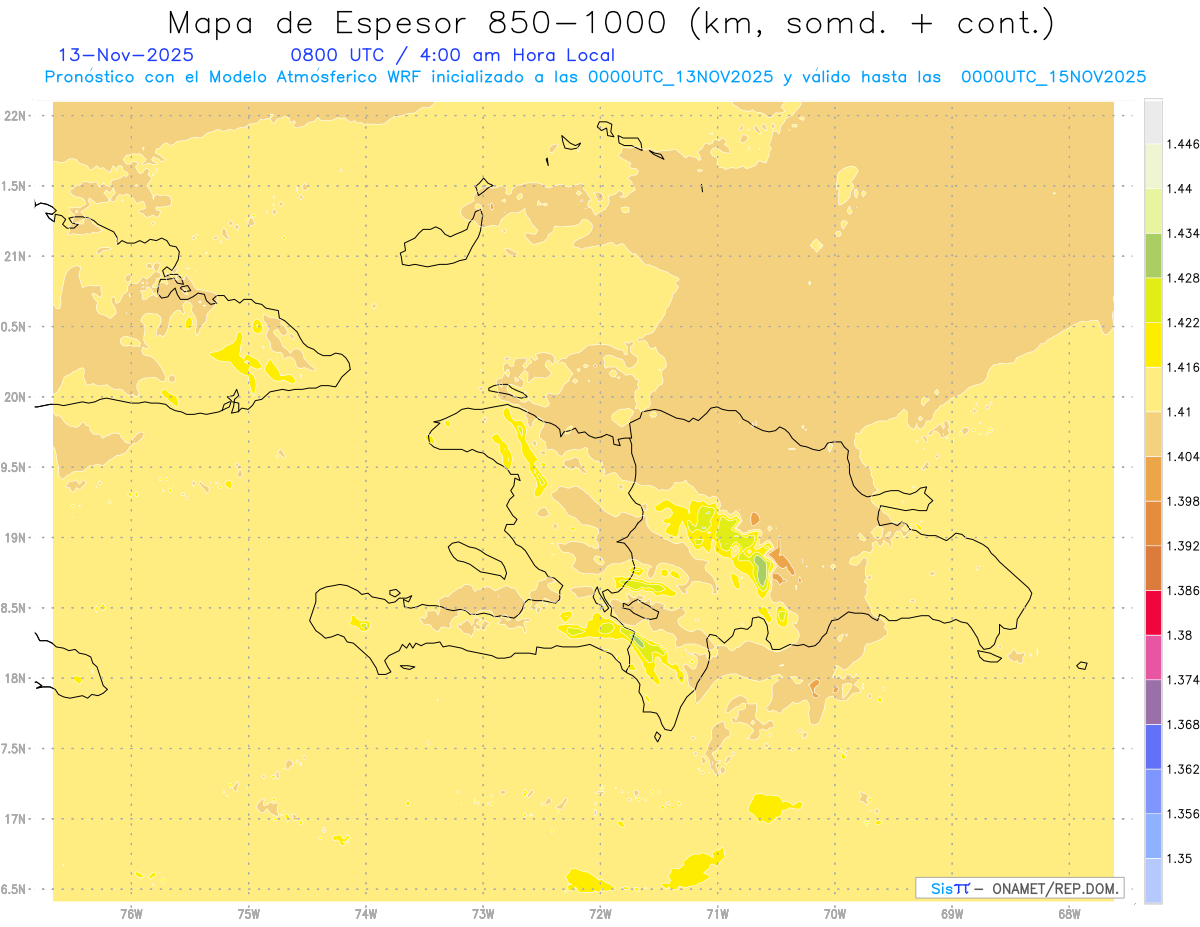Screen dimensions: 1200x927
Task: Click the 70W longitude axis label
Action: [x=835, y=914]
